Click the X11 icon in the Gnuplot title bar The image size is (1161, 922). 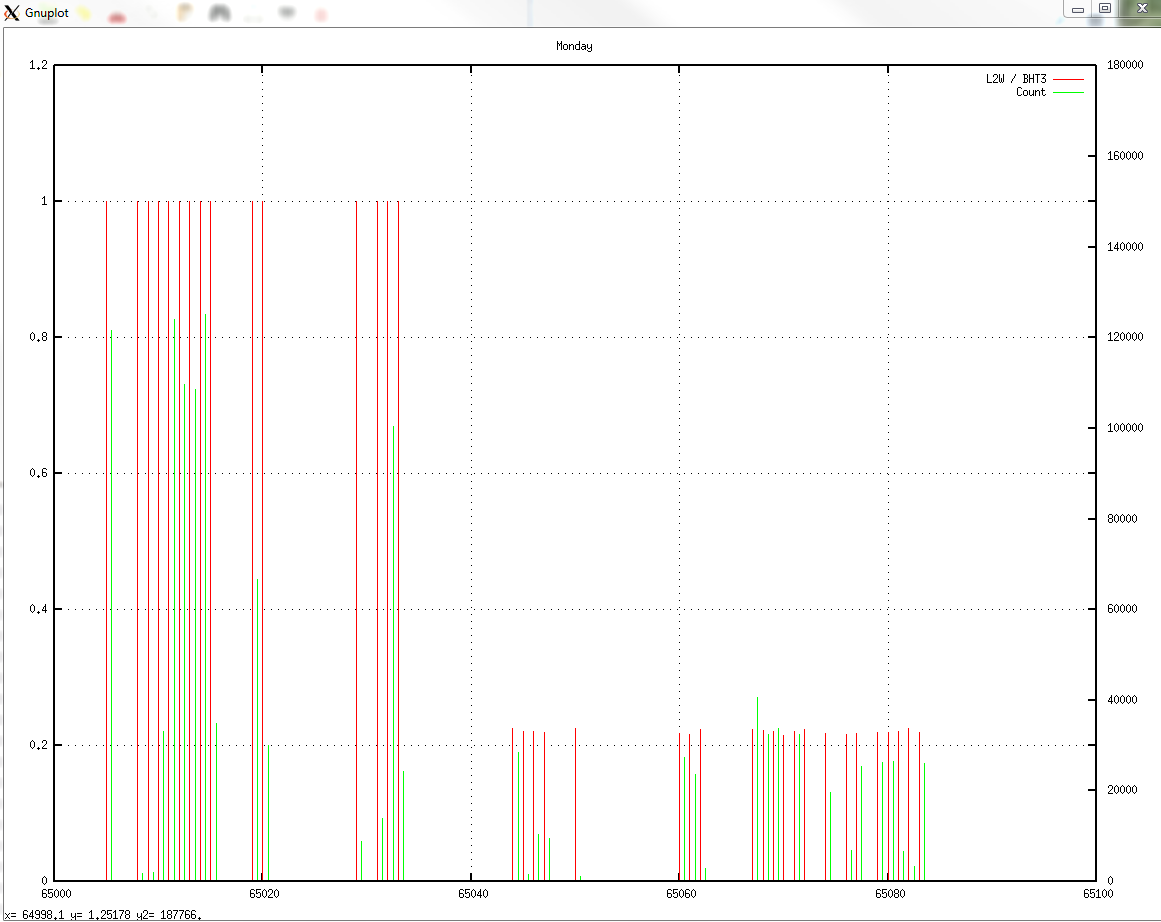click(11, 13)
